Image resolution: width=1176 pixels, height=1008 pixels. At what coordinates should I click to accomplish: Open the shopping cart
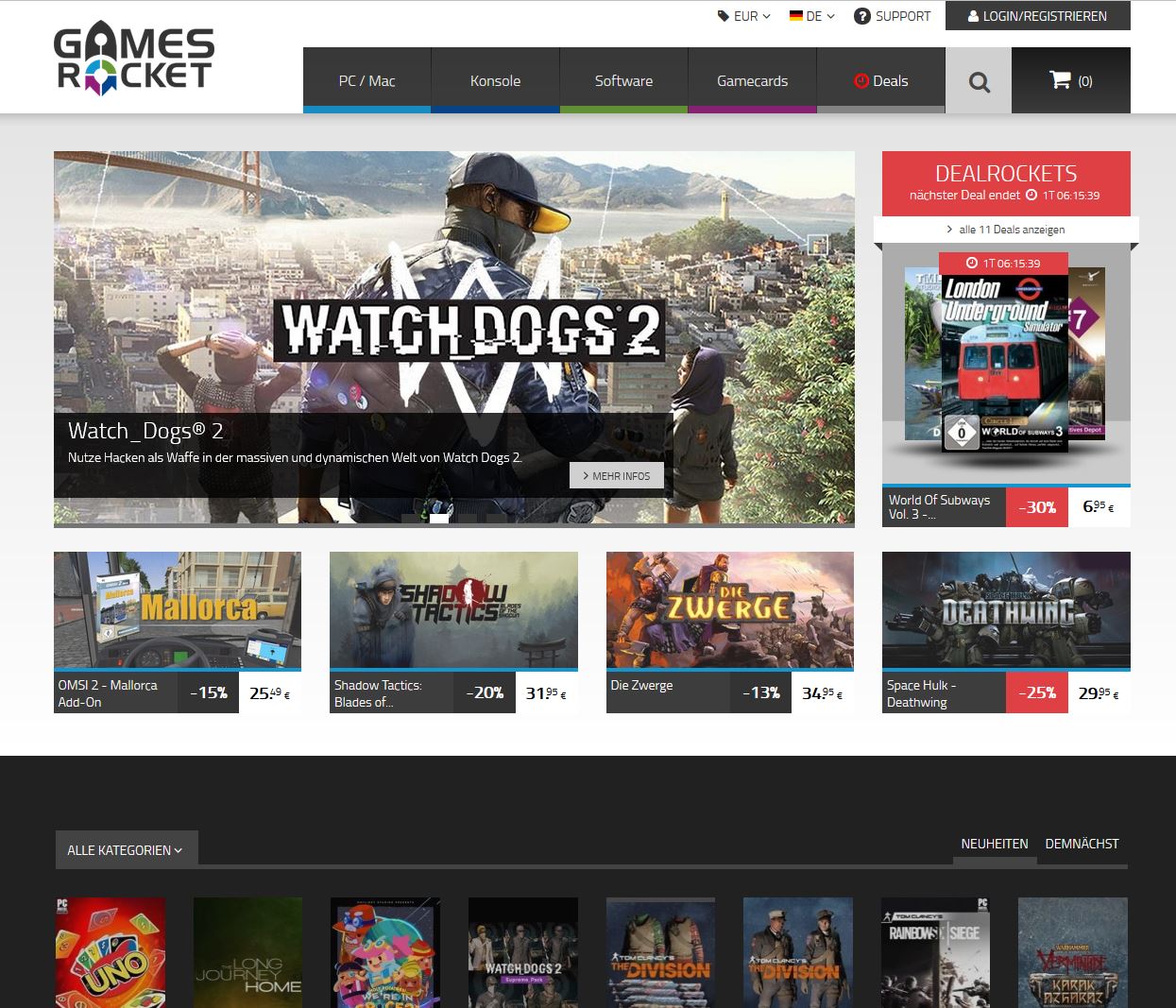[1071, 81]
